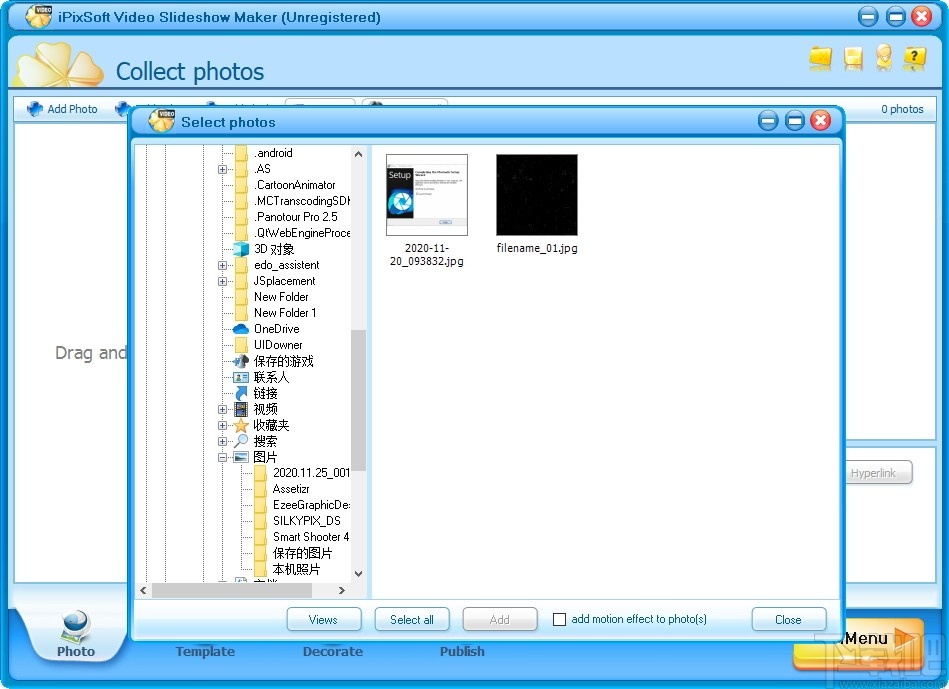Click the Select all button

[x=412, y=619]
